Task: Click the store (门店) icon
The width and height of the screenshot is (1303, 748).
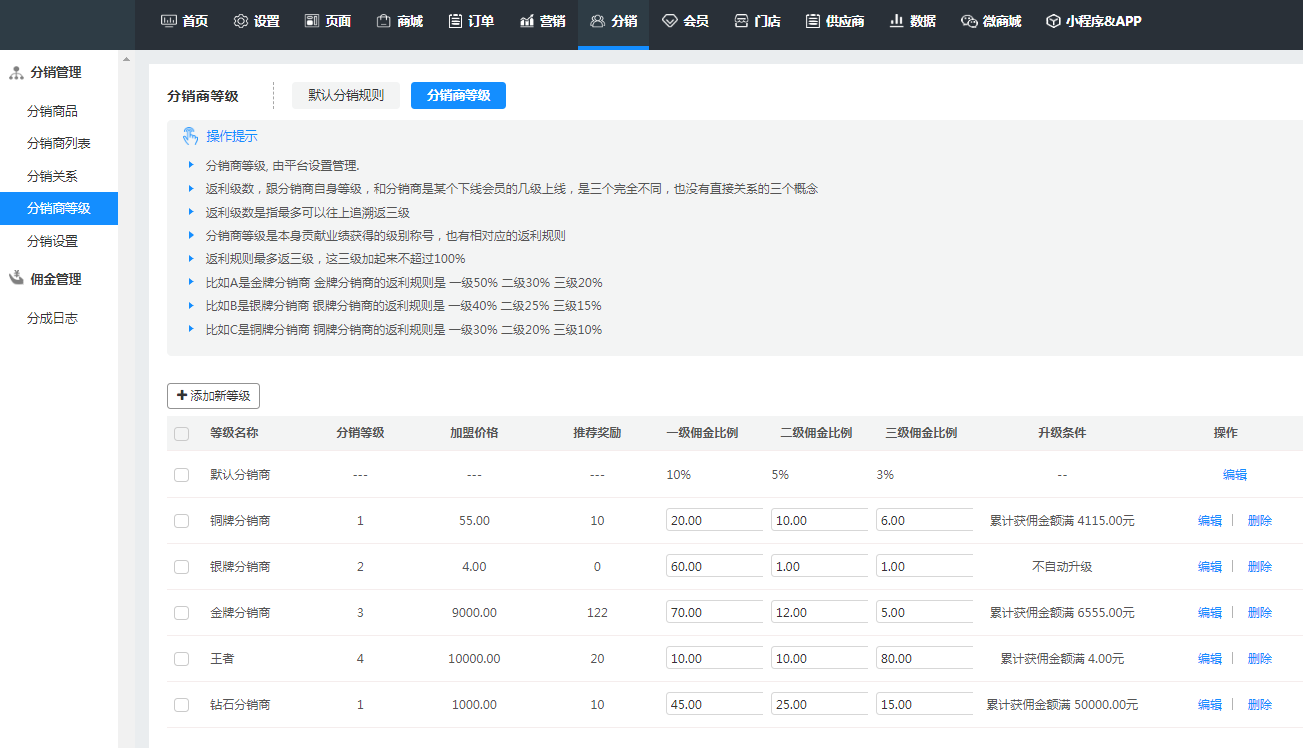Action: 741,21
